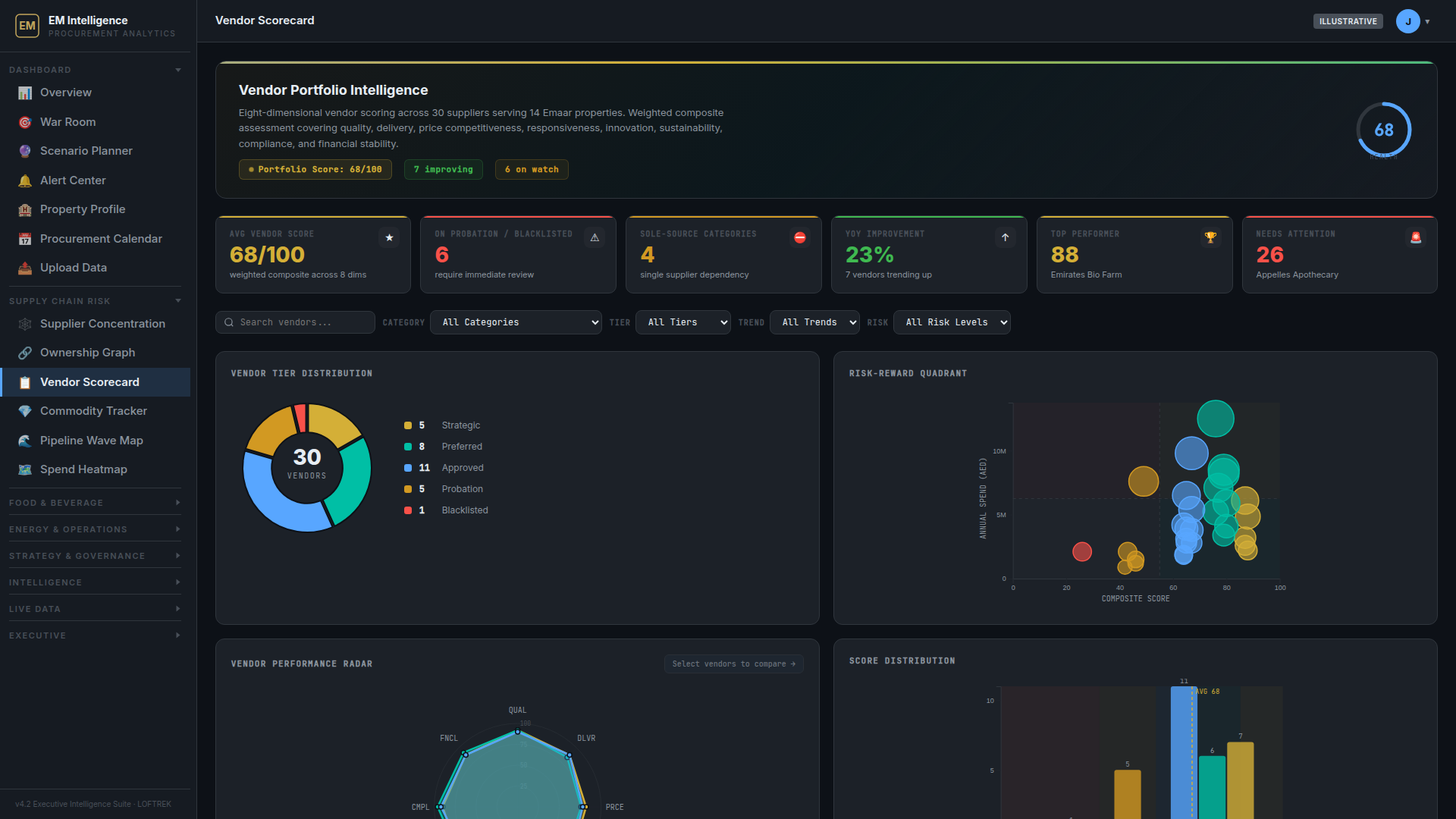Click the trophy icon on Top Performer card
Viewport: 1456px width, 819px height.
1211,237
